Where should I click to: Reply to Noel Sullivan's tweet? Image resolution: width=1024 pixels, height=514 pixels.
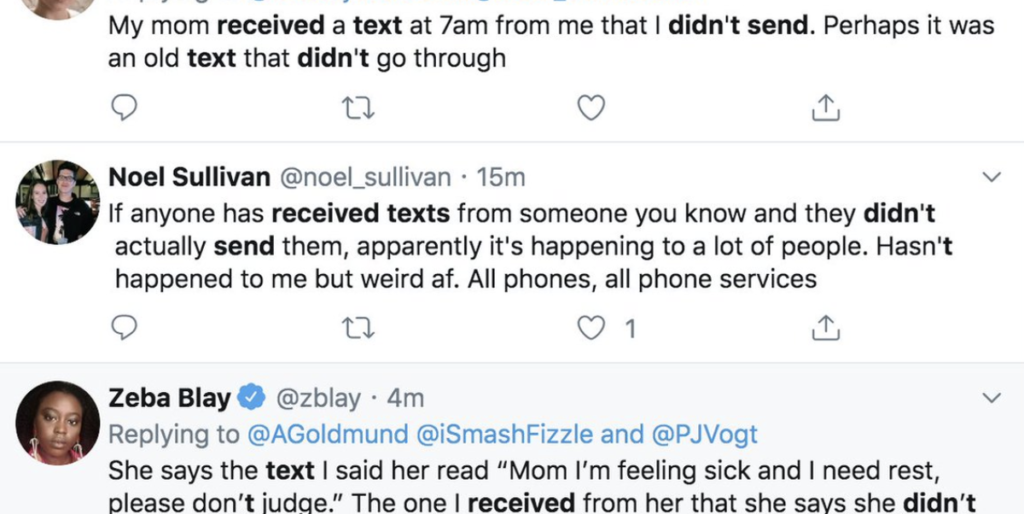123,327
